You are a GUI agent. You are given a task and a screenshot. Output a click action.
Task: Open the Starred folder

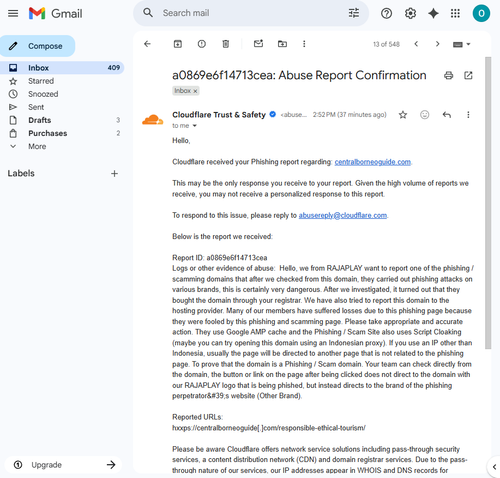62,81
